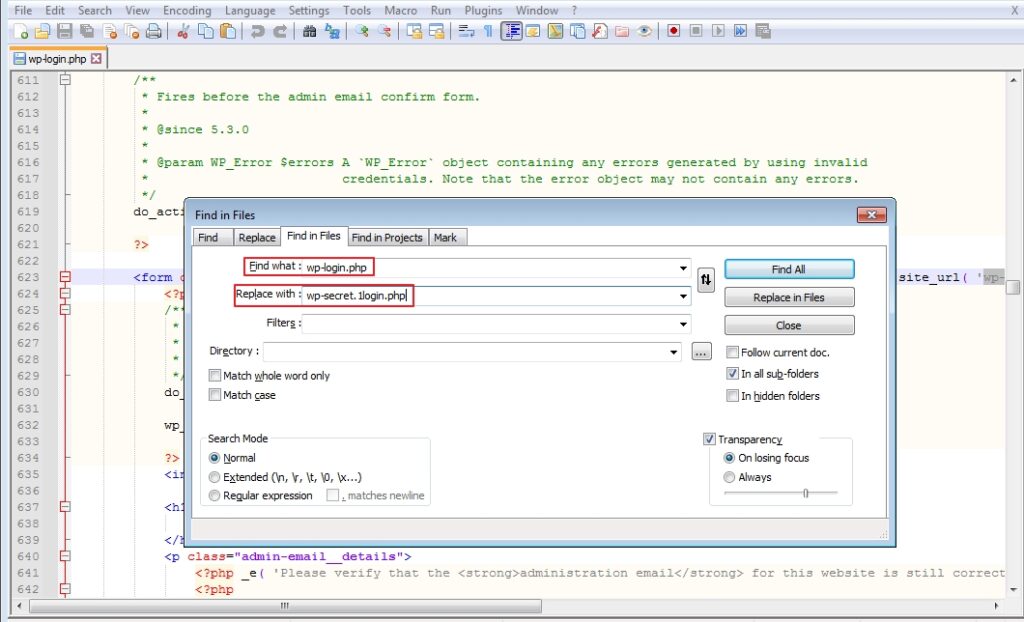The image size is (1024, 622).
Task: Click the Copy toolbar icon
Action: click(206, 31)
